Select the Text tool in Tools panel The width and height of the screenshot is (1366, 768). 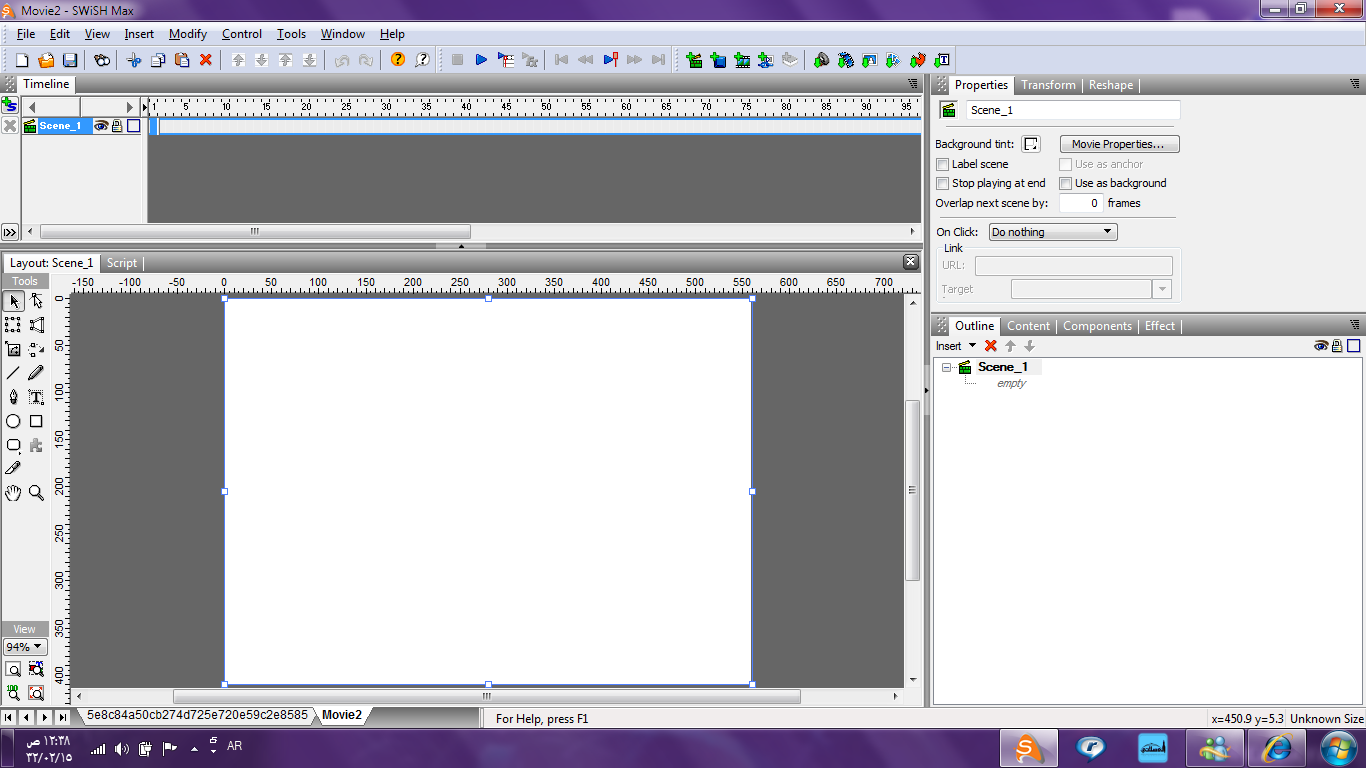[36, 397]
